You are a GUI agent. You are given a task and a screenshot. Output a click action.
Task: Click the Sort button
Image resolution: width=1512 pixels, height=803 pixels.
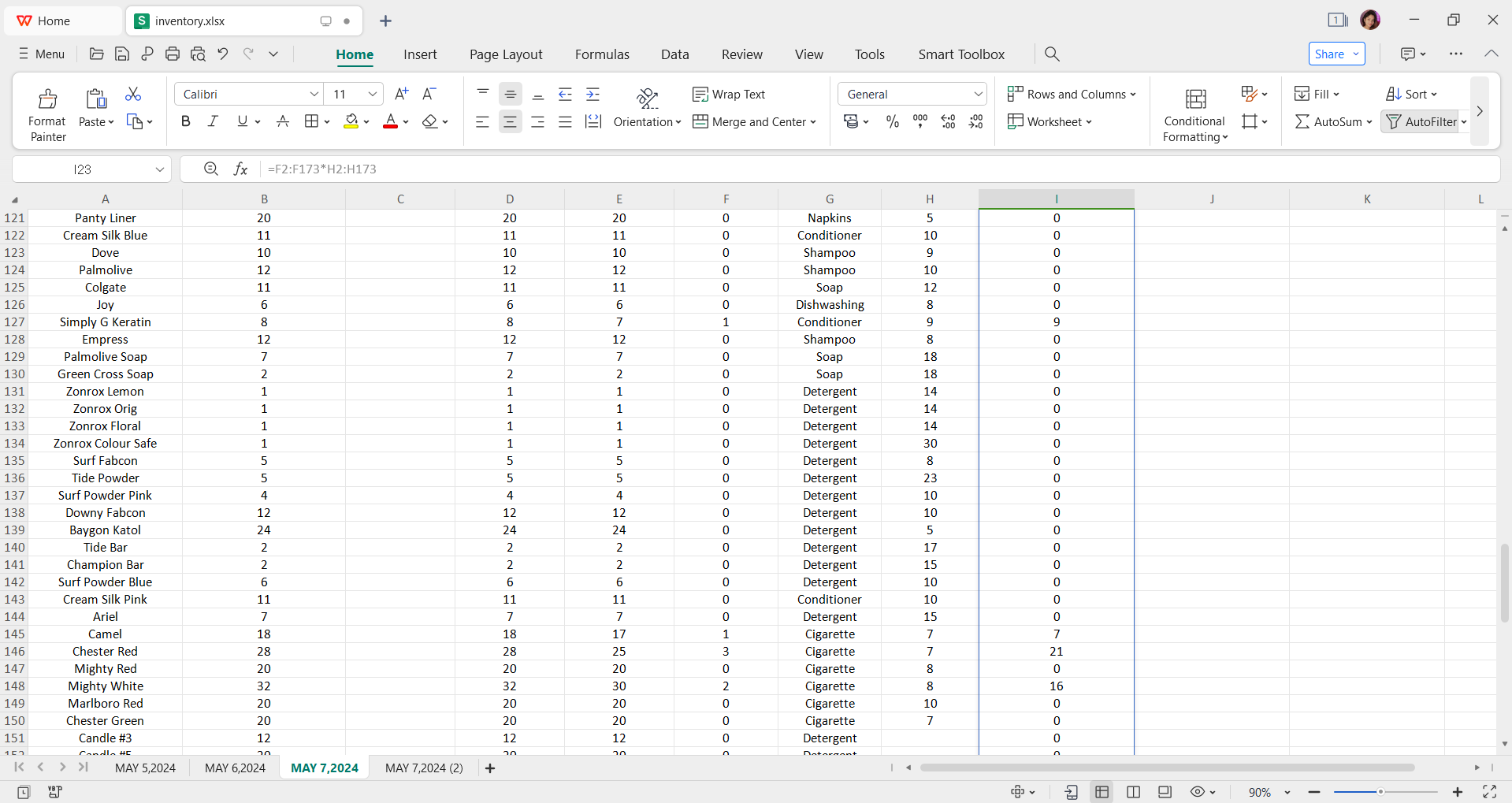[x=1410, y=94]
